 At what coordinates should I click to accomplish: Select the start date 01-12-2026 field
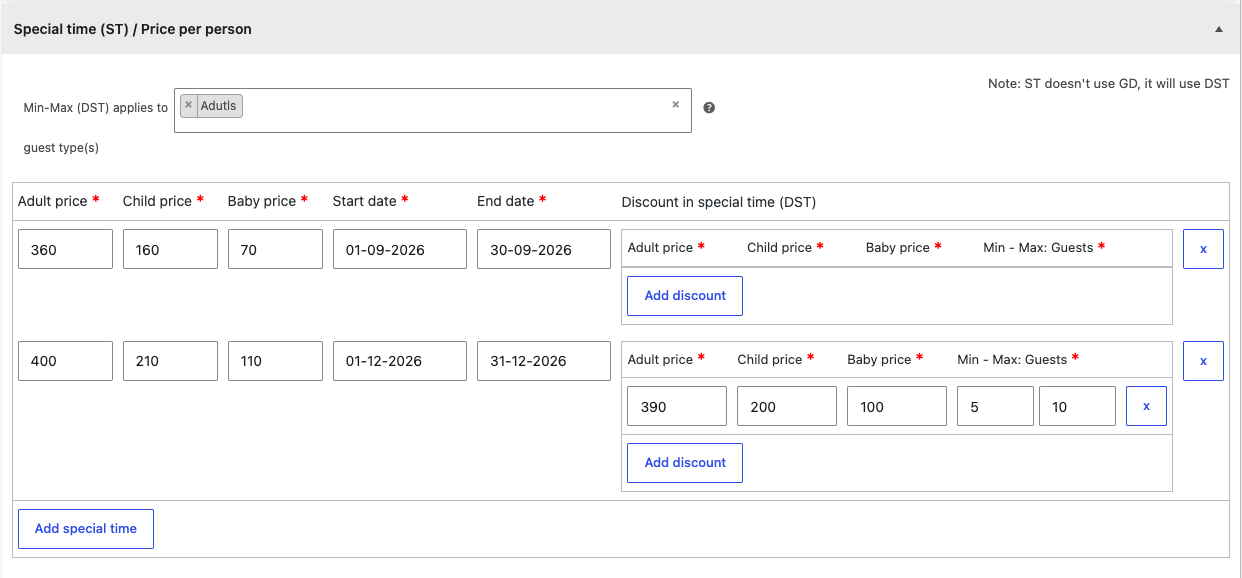pos(400,361)
